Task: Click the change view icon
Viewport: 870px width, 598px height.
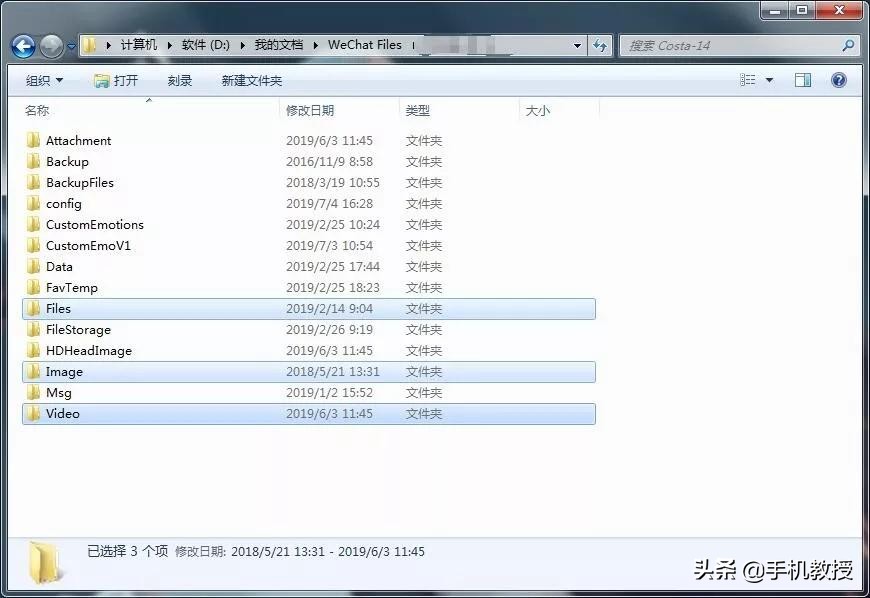Action: pyautogui.click(x=747, y=80)
